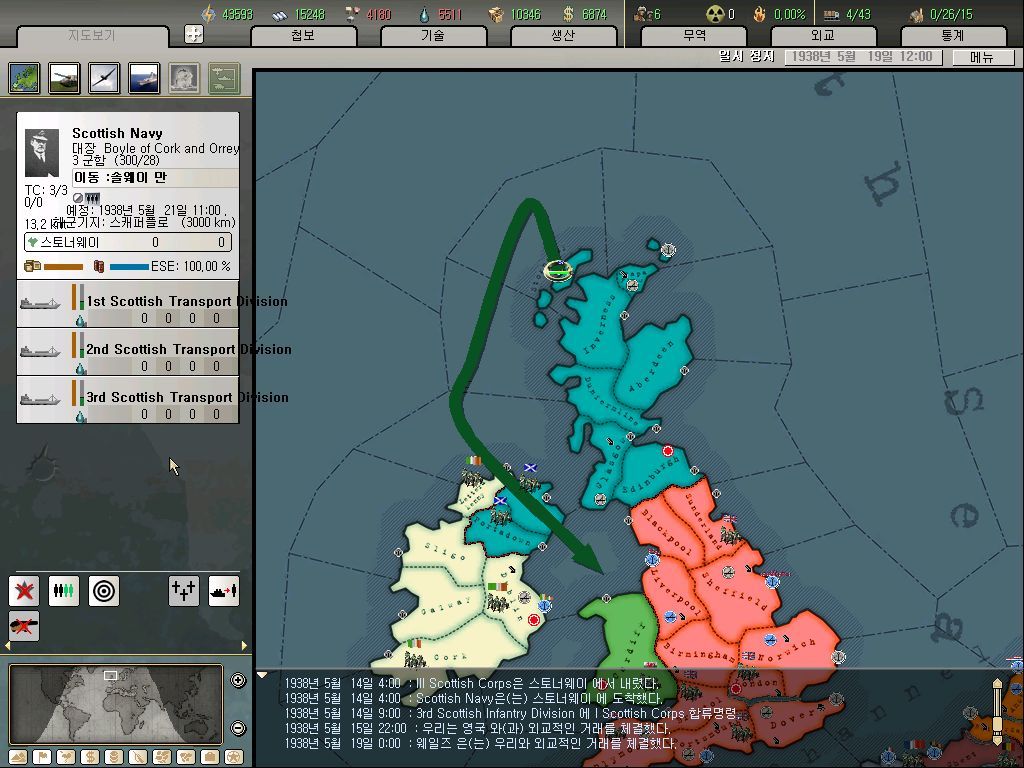The image size is (1024, 768).
Task: Click the reorganize soldiers icon
Action: point(64,591)
